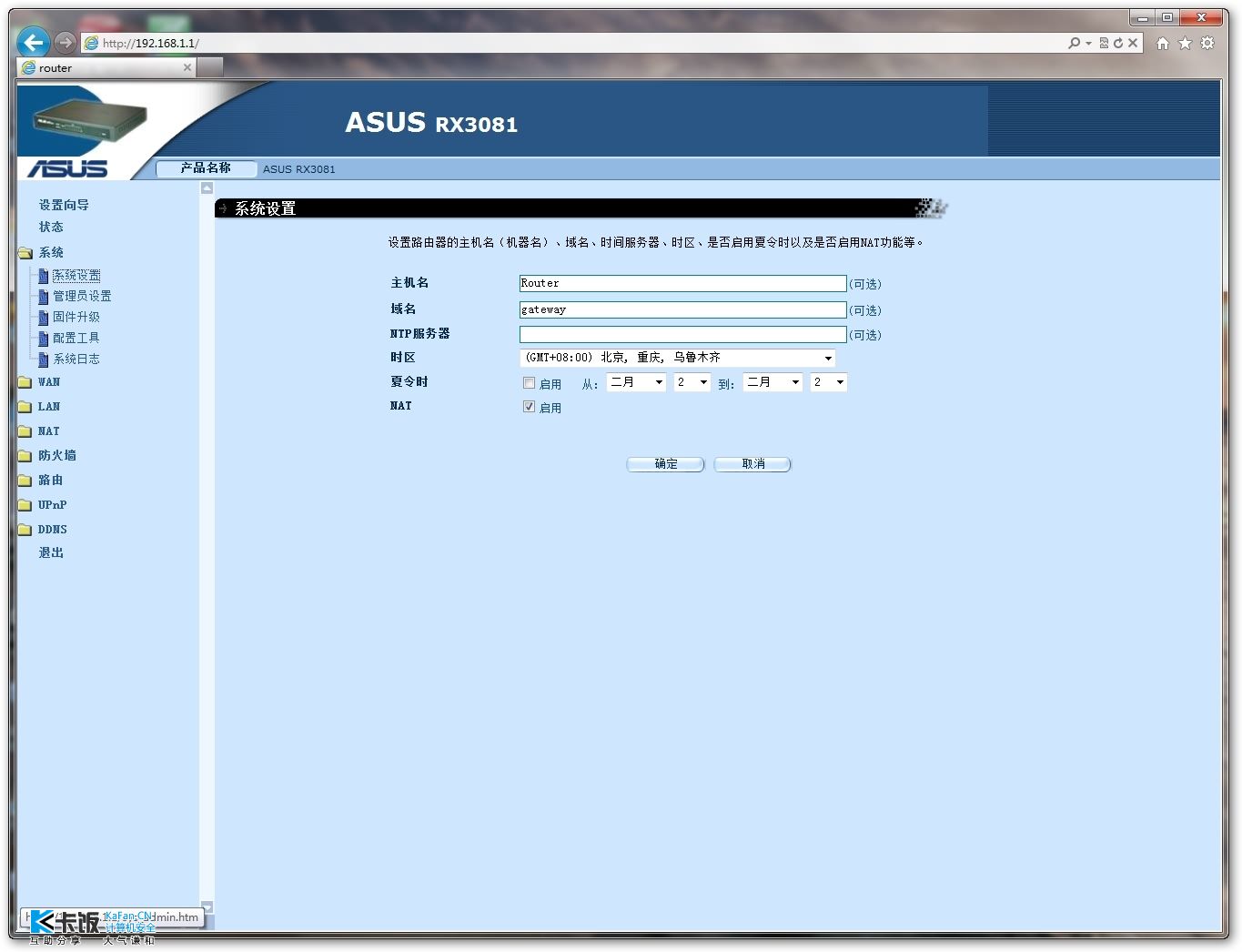Click the 域名 input field
1242x952 pixels.
click(x=682, y=309)
